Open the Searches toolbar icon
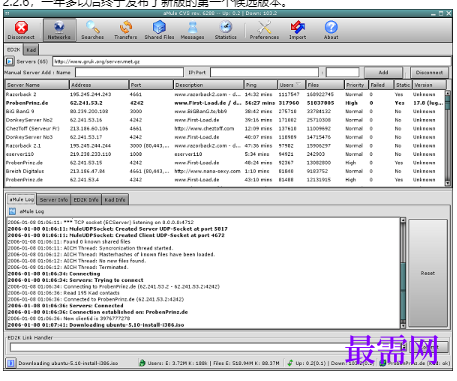457x381 pixels. coord(92,30)
